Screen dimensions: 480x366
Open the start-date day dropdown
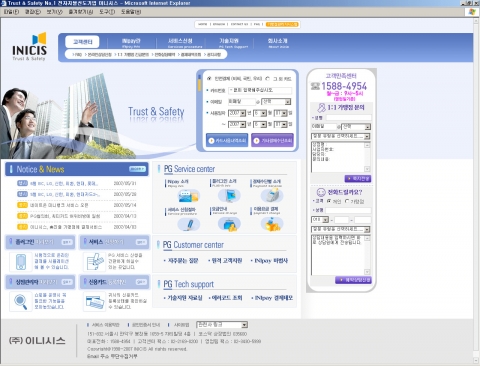281,113
